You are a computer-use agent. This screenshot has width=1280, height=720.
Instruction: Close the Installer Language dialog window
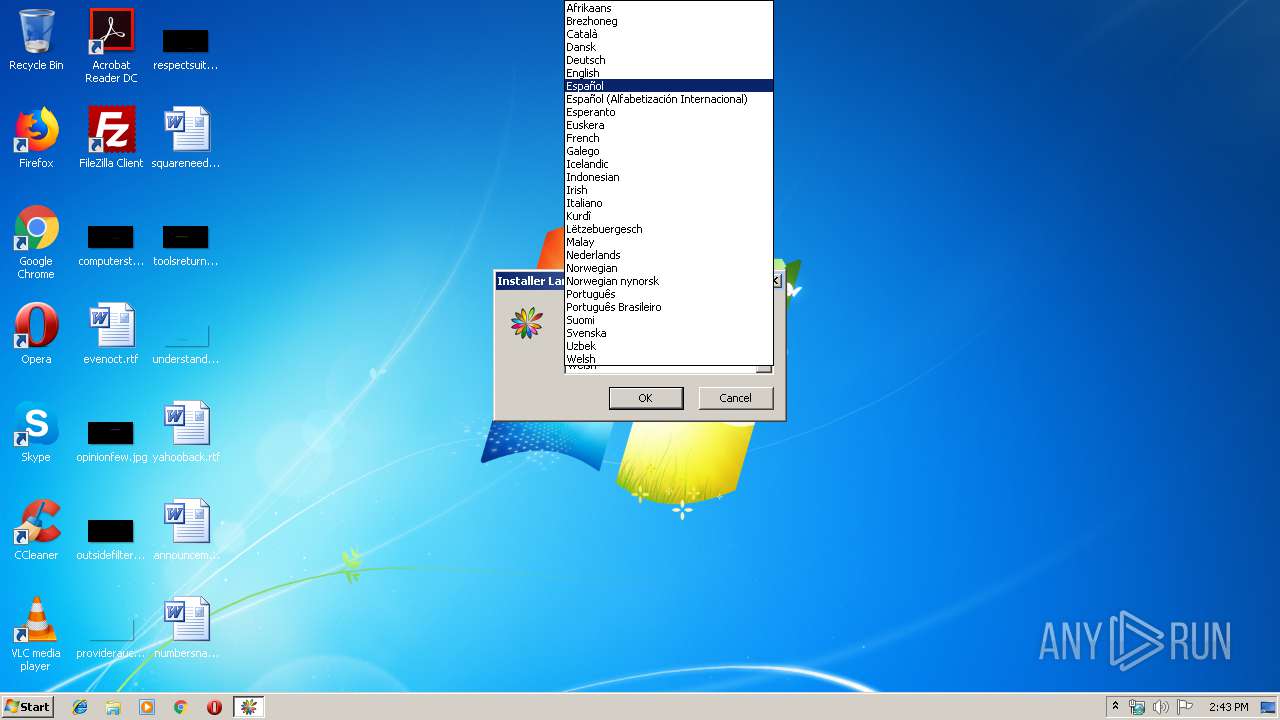pos(776,281)
